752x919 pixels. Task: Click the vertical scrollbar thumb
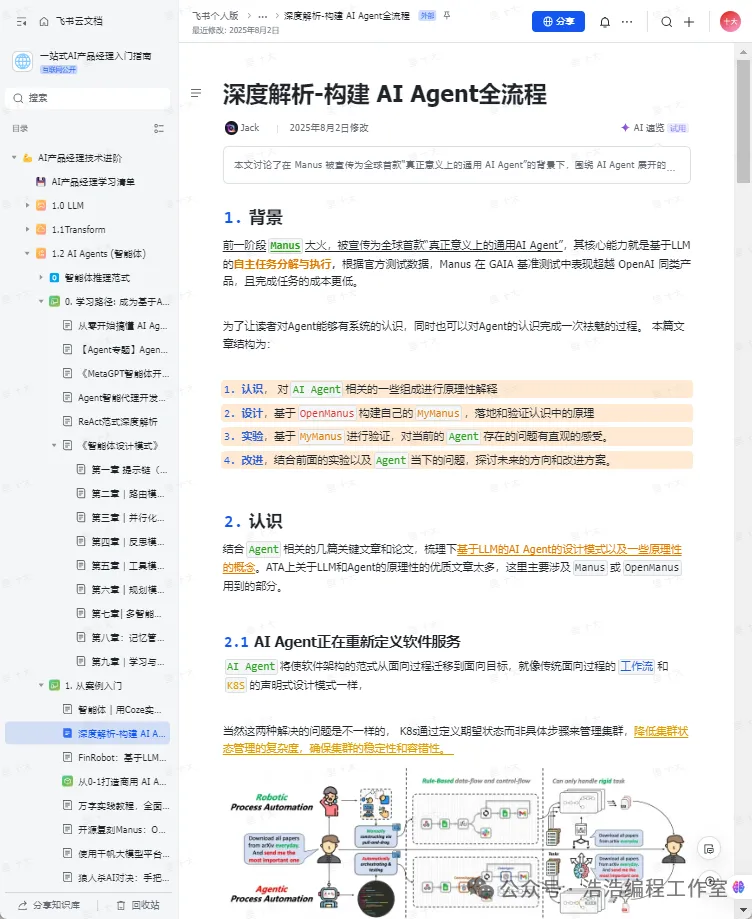click(x=743, y=120)
